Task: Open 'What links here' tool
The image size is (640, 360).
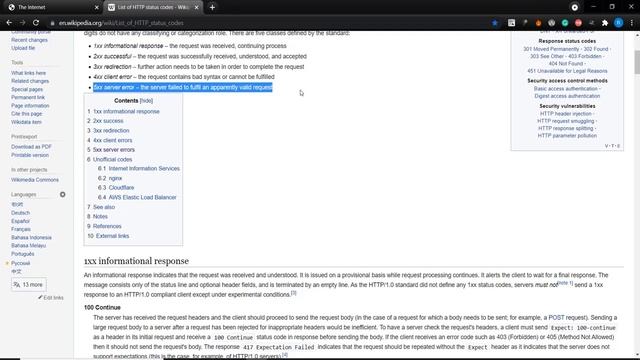Action: [x=29, y=73]
